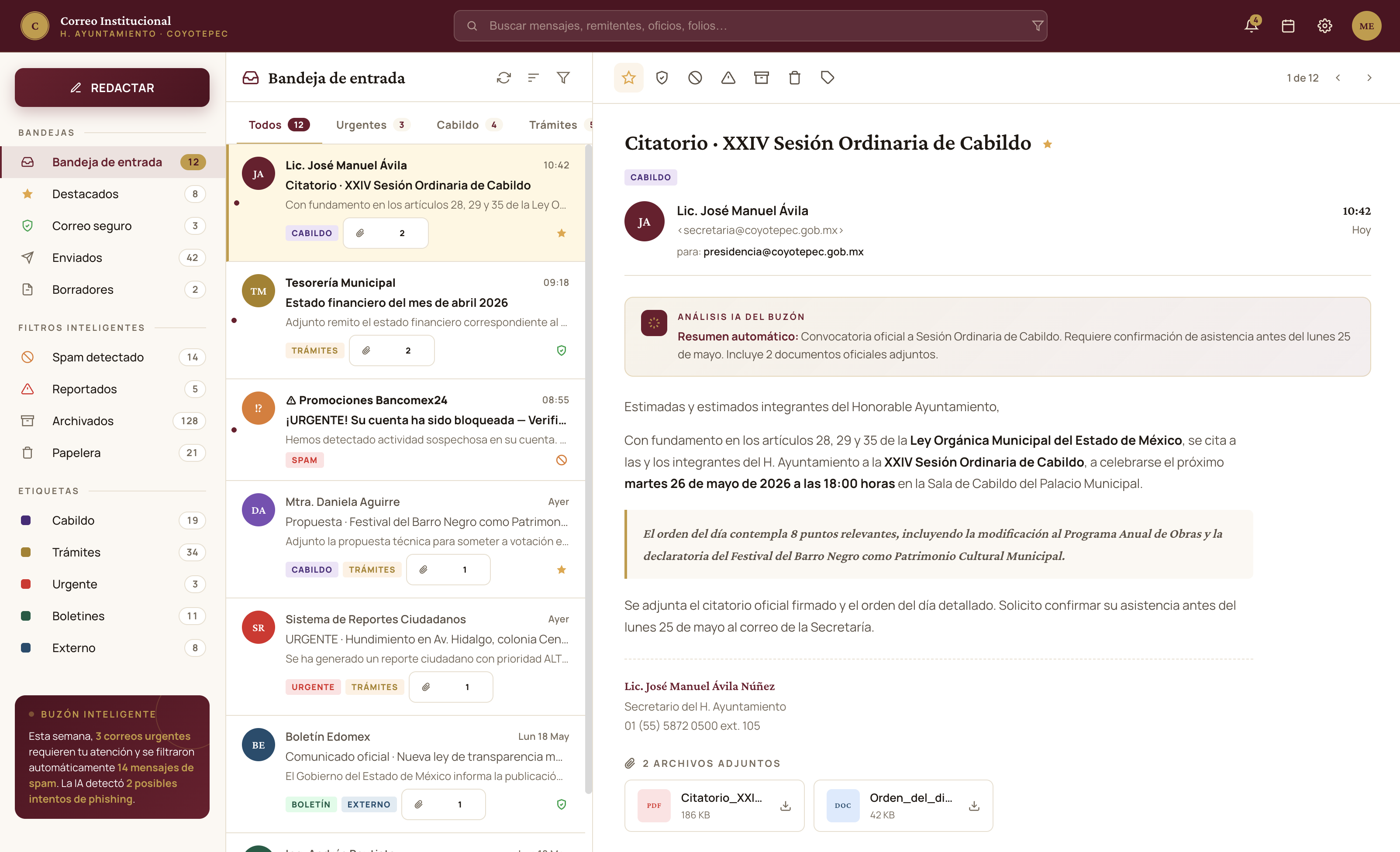The width and height of the screenshot is (1400, 852).
Task: Mark message as secure with shield icon
Action: point(662,78)
